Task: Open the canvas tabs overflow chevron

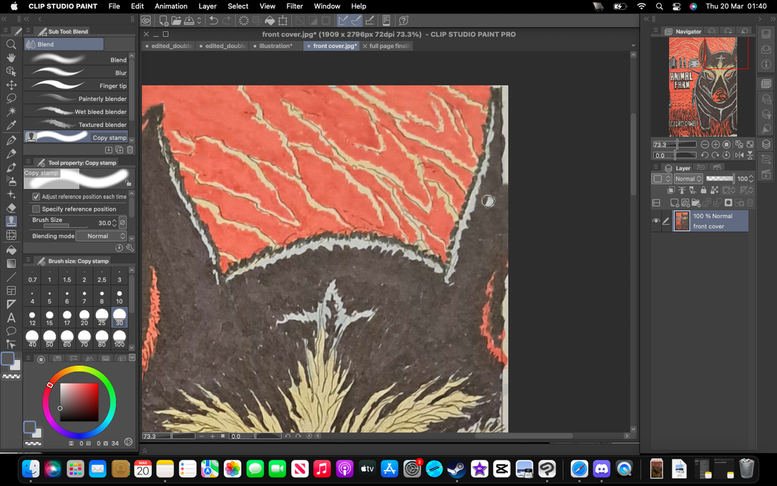Action: (x=633, y=46)
